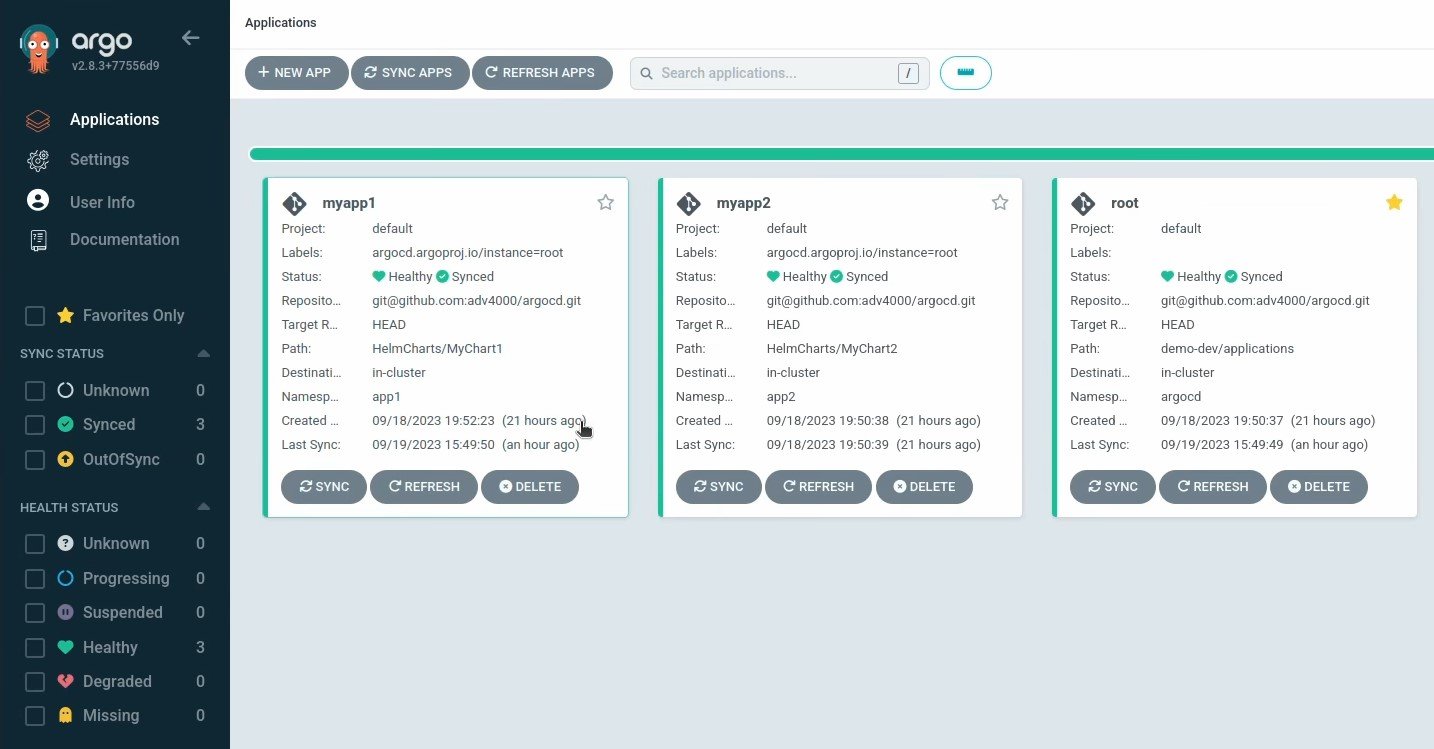Click the git icon on myapp2 card
The width and height of the screenshot is (1434, 749).
click(688, 203)
